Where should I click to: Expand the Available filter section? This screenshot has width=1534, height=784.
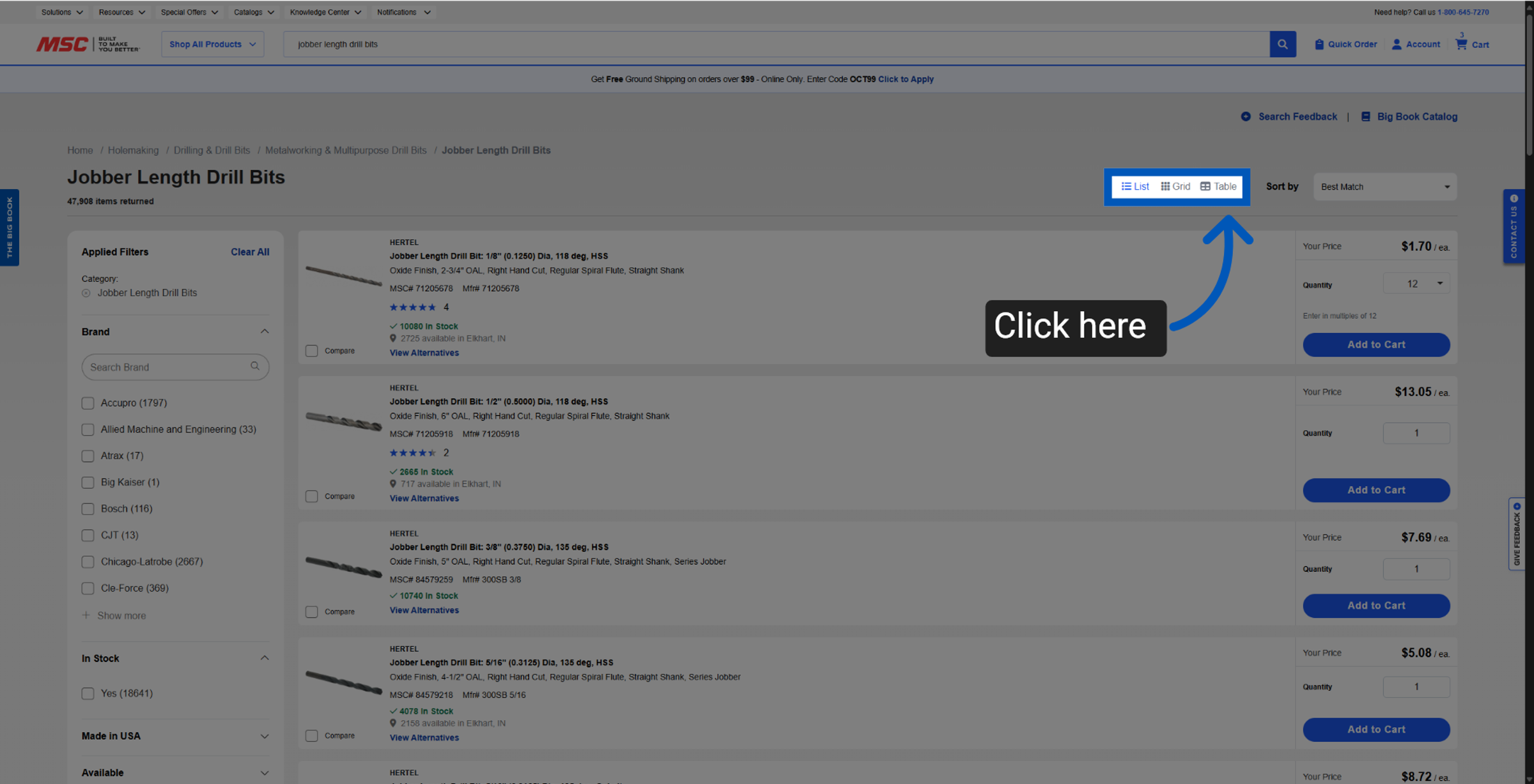[x=264, y=773]
